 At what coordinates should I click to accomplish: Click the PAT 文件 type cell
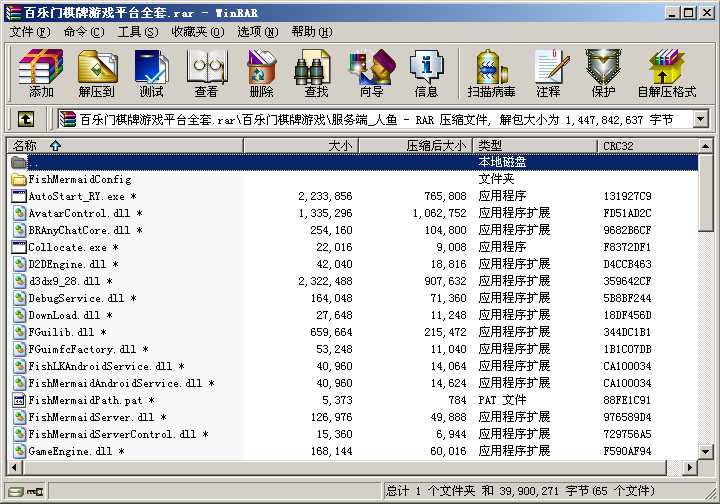tap(502, 400)
